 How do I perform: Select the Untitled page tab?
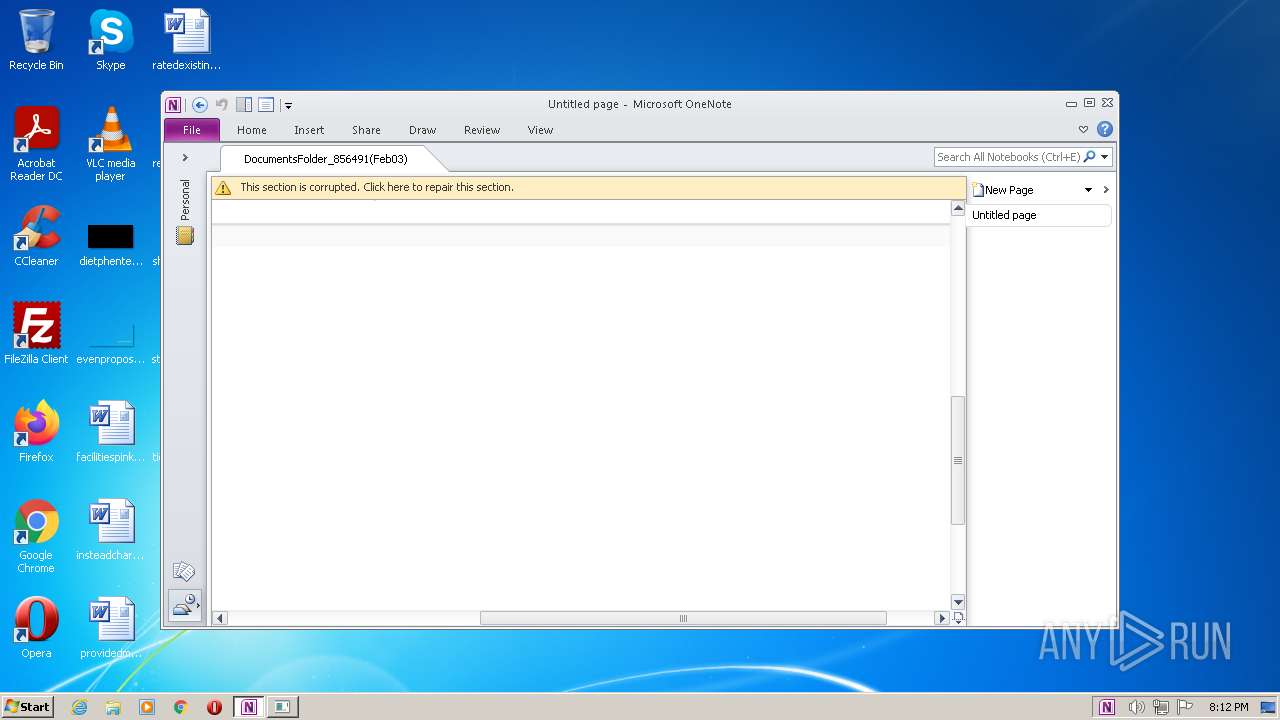[x=1039, y=215]
